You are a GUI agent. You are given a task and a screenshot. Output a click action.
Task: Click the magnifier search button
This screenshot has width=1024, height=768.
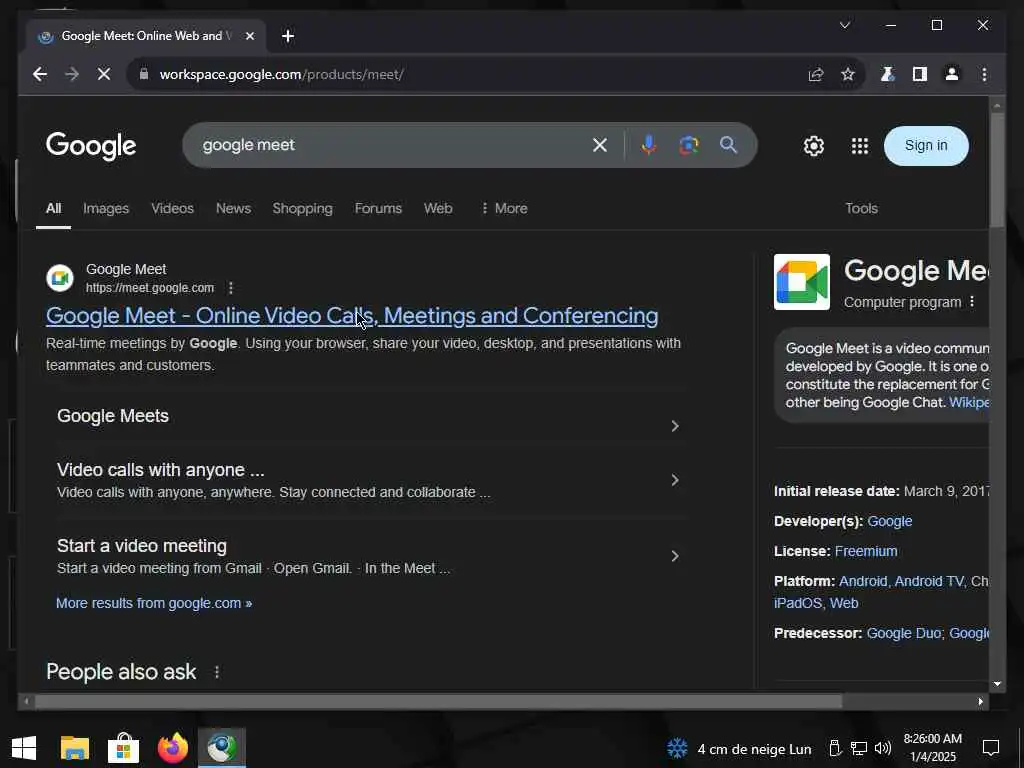point(728,145)
